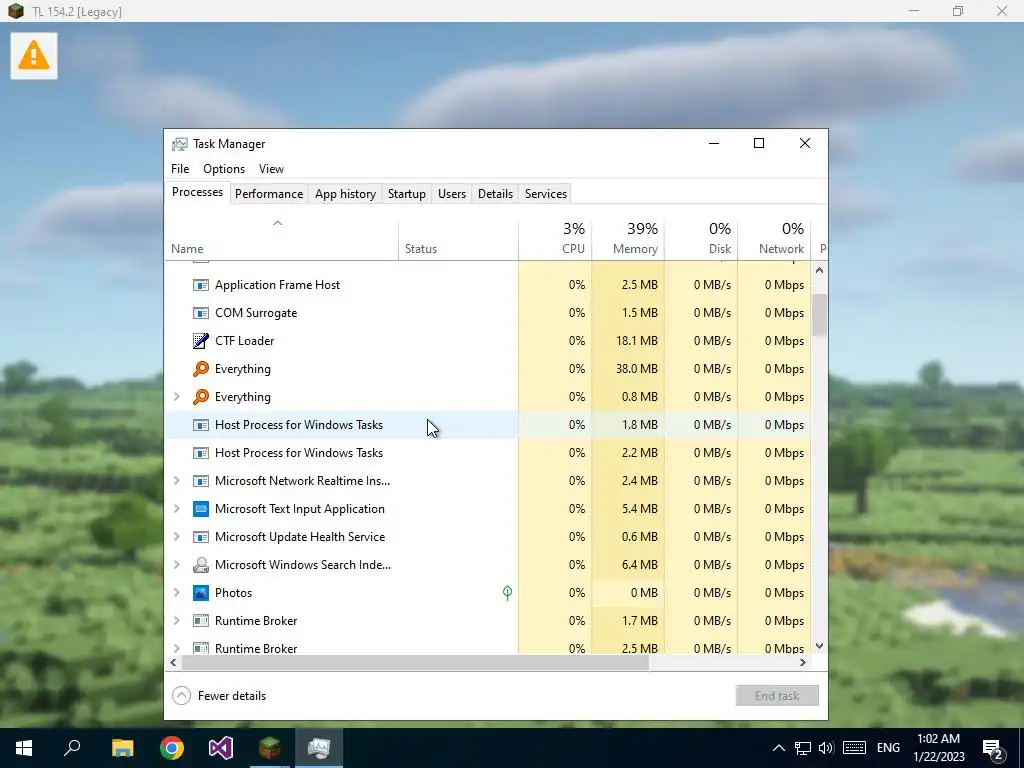Viewport: 1024px width, 768px height.
Task: Sort by the Memory column header
Action: [628, 238]
